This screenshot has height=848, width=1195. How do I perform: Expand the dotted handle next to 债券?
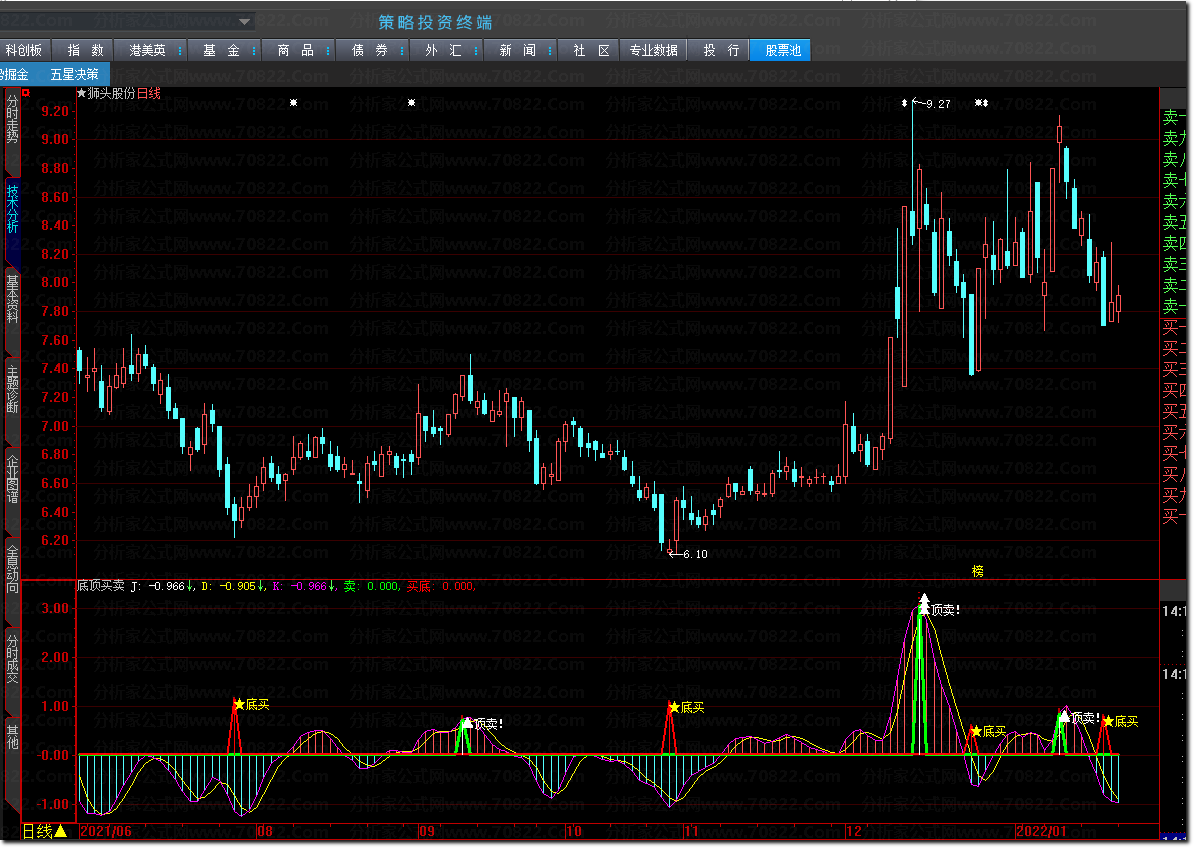(x=402, y=50)
